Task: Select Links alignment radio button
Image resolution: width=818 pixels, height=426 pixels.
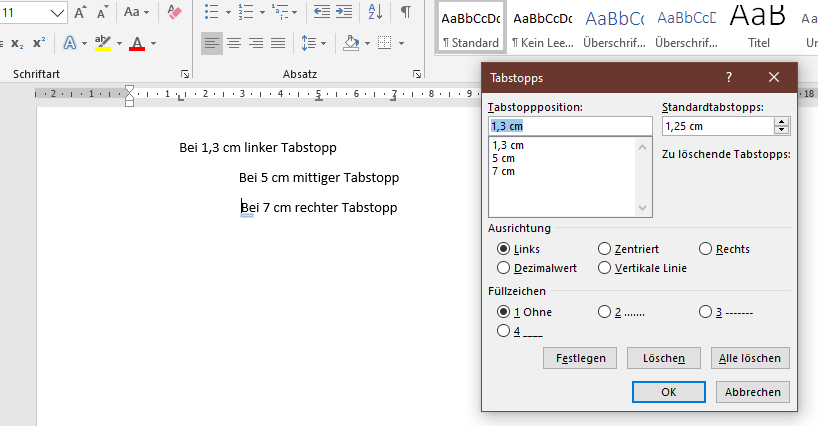Action: [x=503, y=249]
